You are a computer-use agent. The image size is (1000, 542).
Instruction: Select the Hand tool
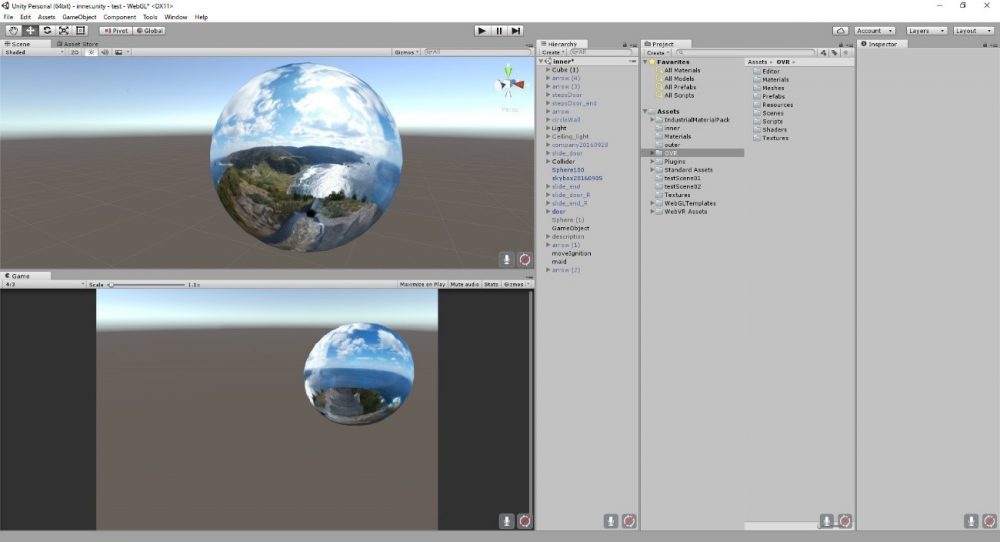13,31
